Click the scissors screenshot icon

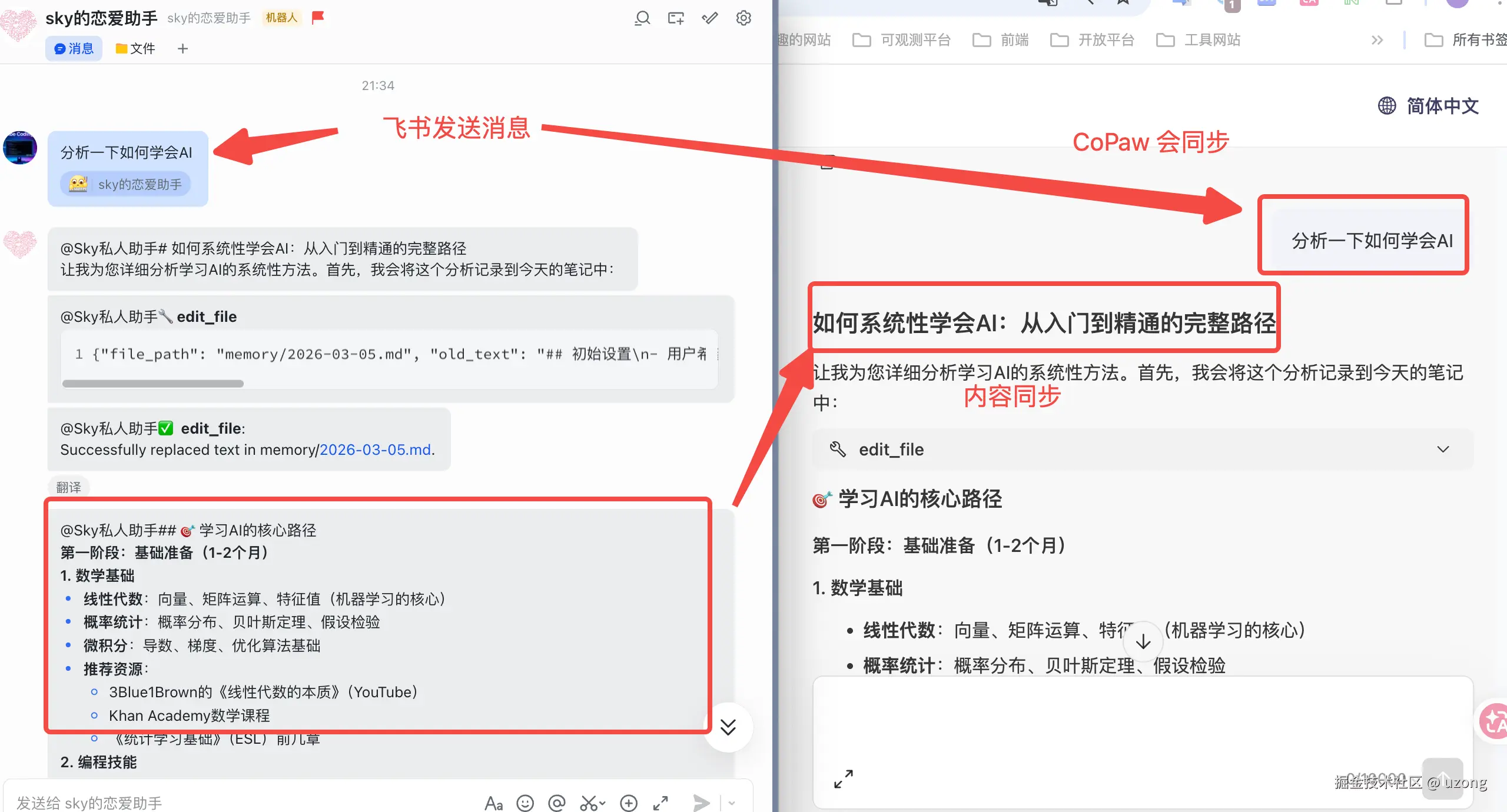click(589, 803)
